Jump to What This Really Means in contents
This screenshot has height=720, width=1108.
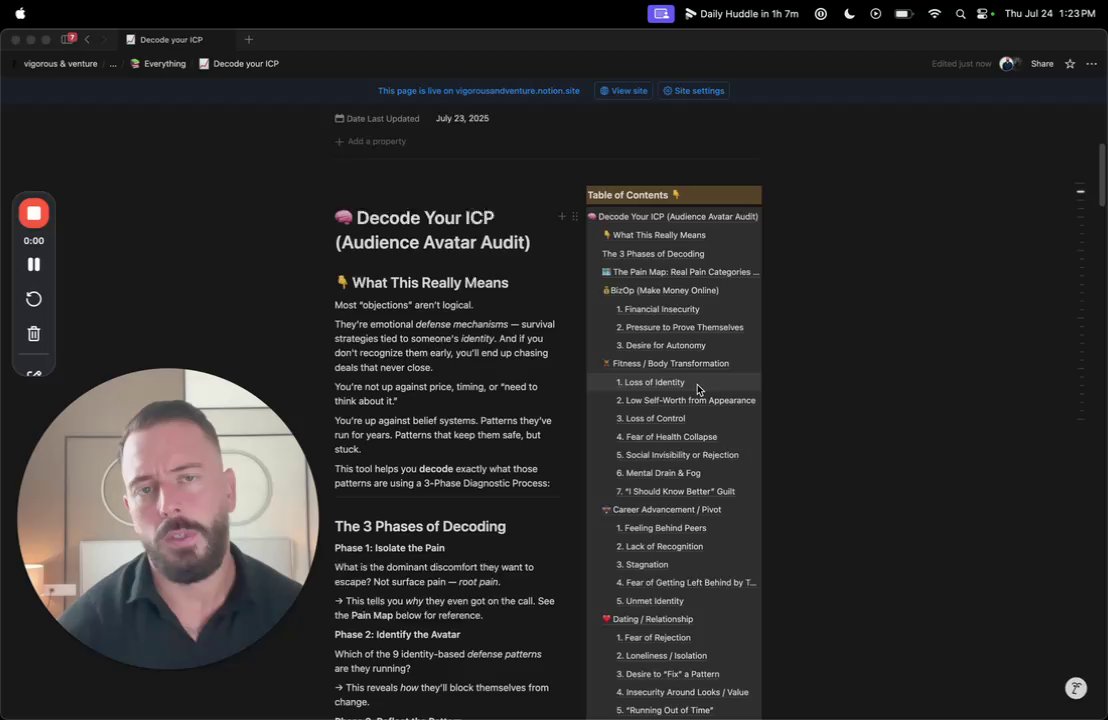[x=659, y=235]
